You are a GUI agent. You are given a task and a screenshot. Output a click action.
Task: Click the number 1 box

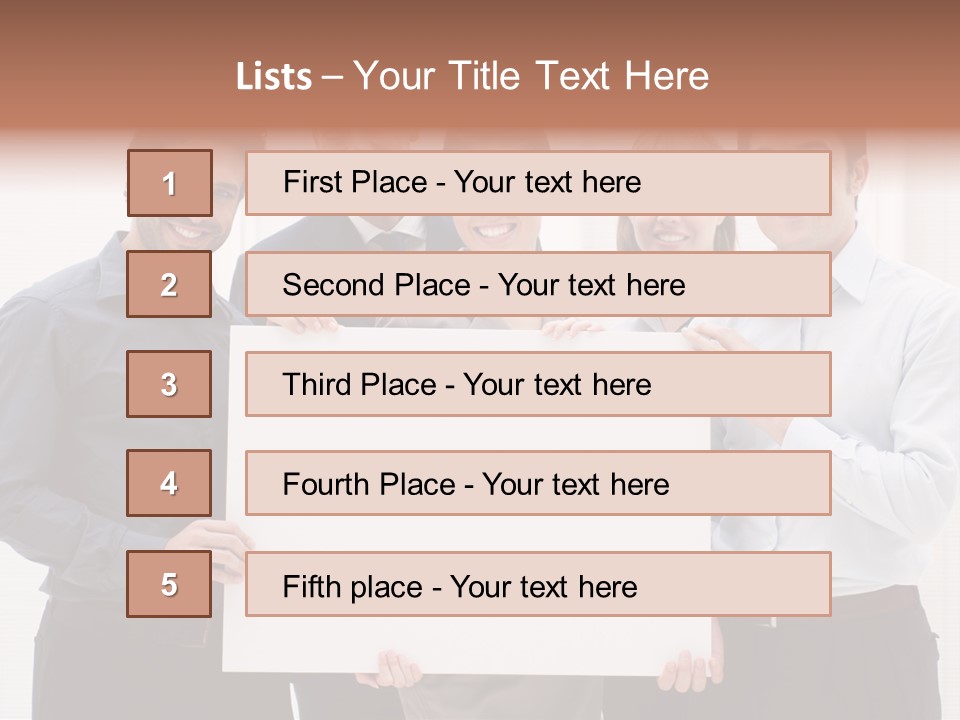[169, 183]
